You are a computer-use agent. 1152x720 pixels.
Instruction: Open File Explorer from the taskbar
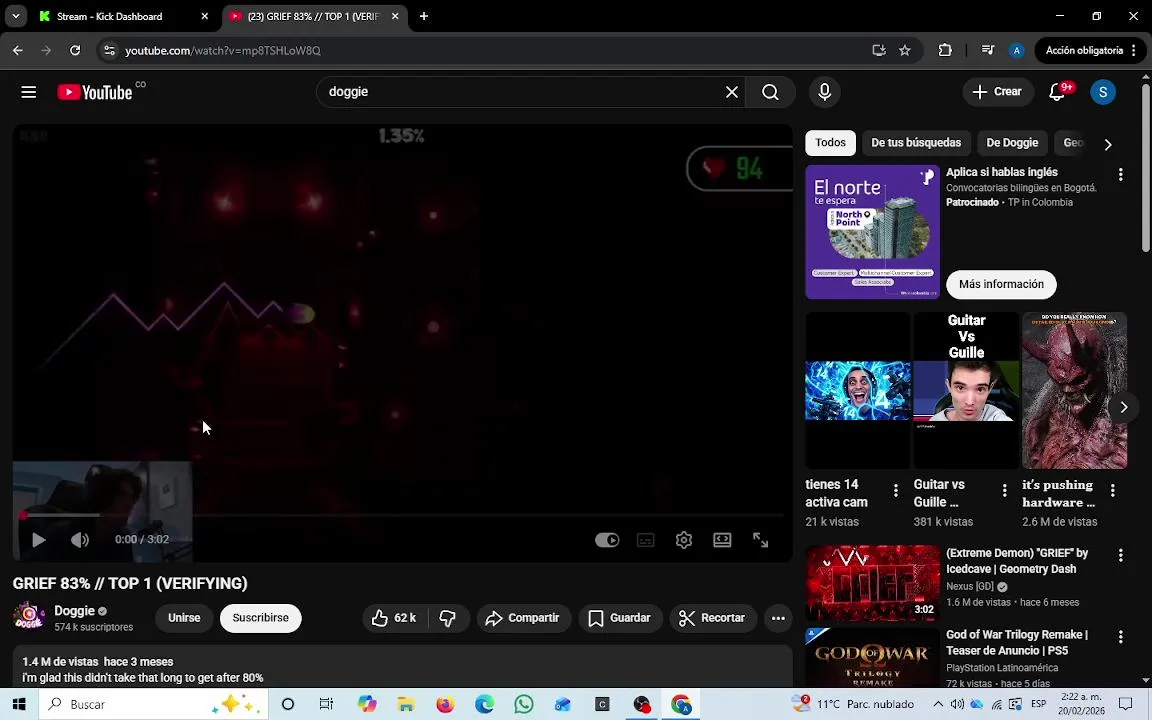pos(406,704)
